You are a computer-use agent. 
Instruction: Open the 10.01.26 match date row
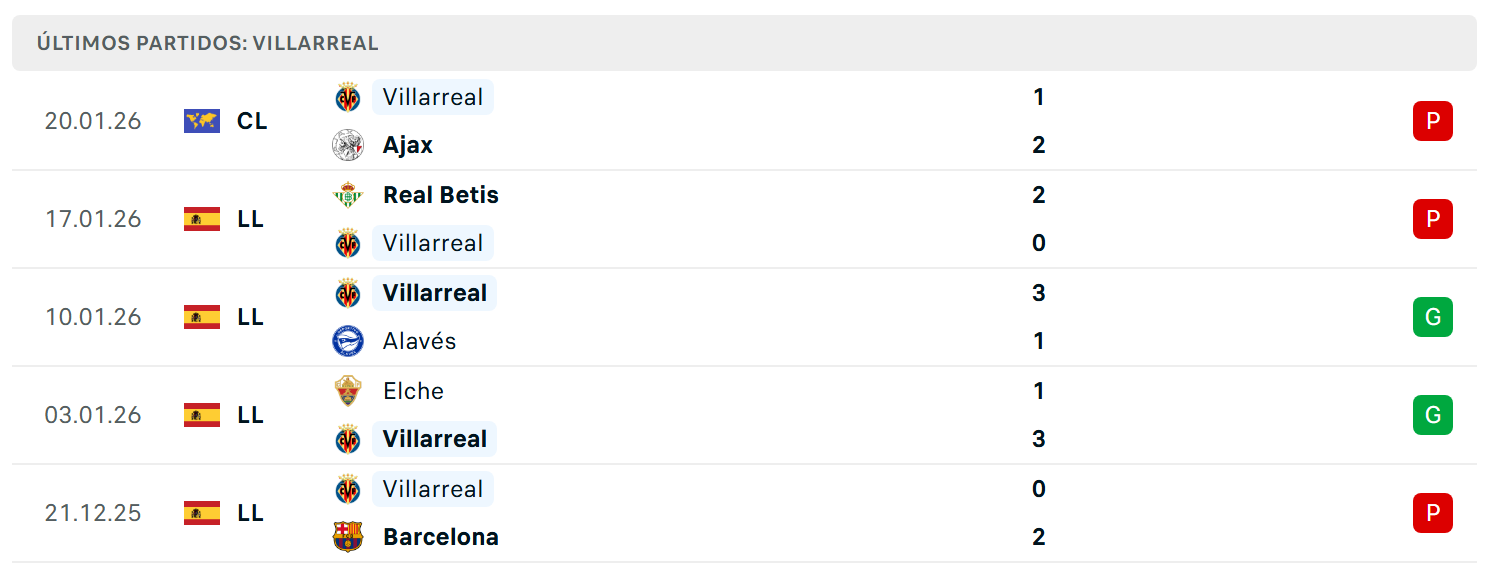point(744,317)
